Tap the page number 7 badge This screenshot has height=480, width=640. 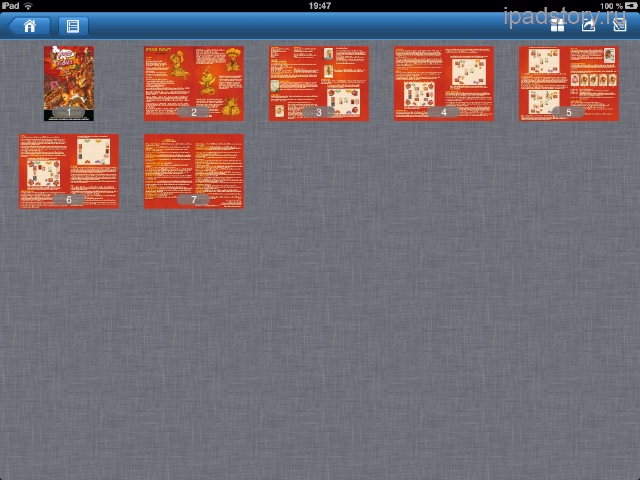click(194, 200)
